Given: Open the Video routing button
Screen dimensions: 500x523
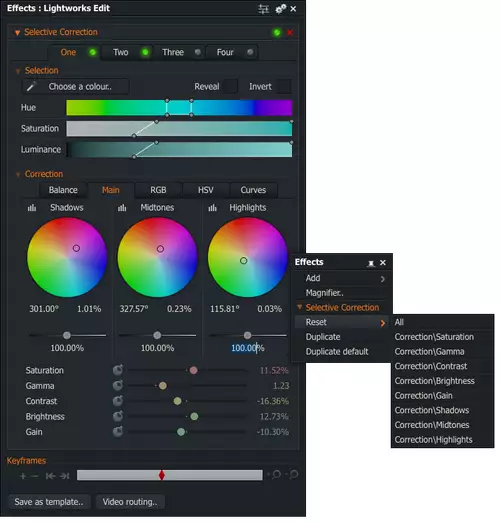Looking at the screenshot, I should (x=130, y=502).
